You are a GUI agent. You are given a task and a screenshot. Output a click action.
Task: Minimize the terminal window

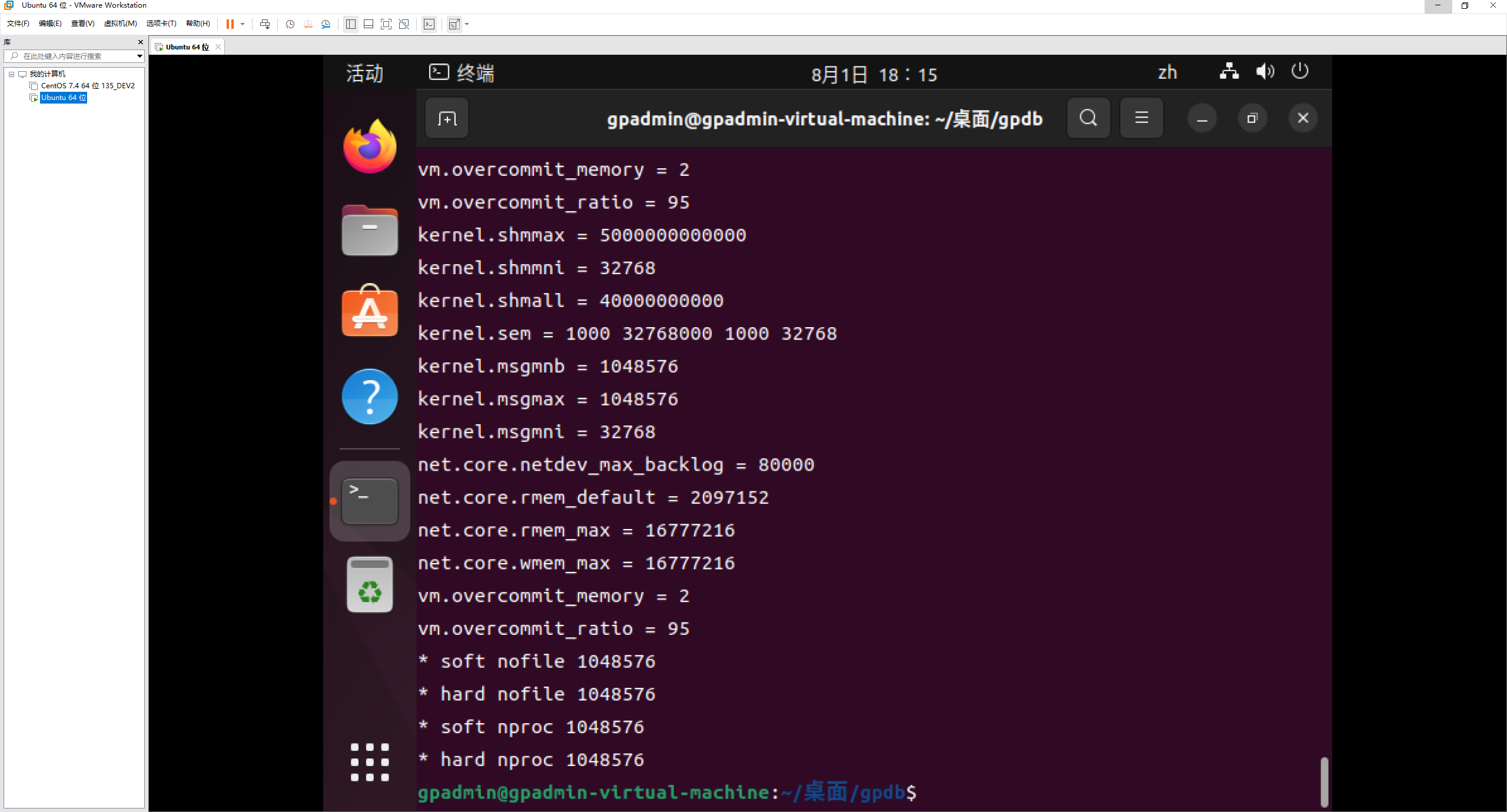1202,118
